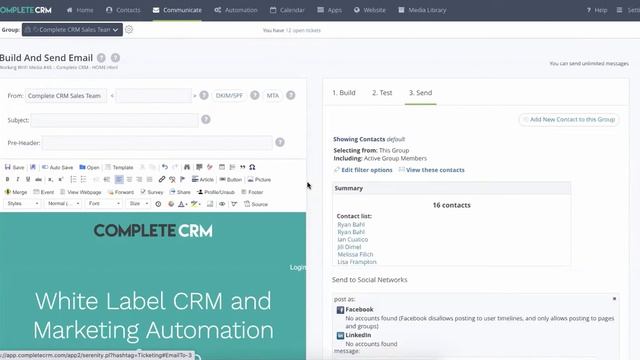Viewport: 640px width, 360px height.
Task: Click the Source view button
Action: click(x=256, y=204)
